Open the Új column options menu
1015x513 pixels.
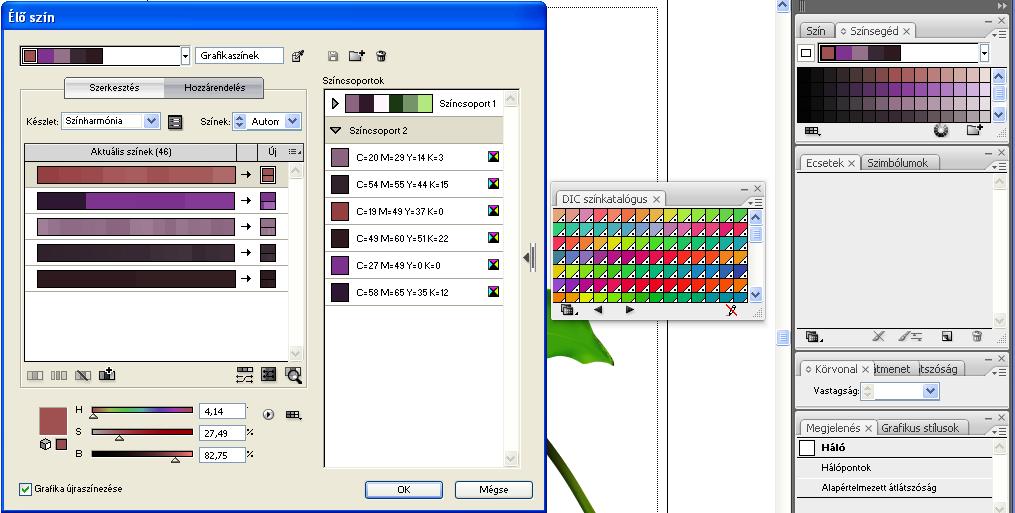[x=294, y=152]
